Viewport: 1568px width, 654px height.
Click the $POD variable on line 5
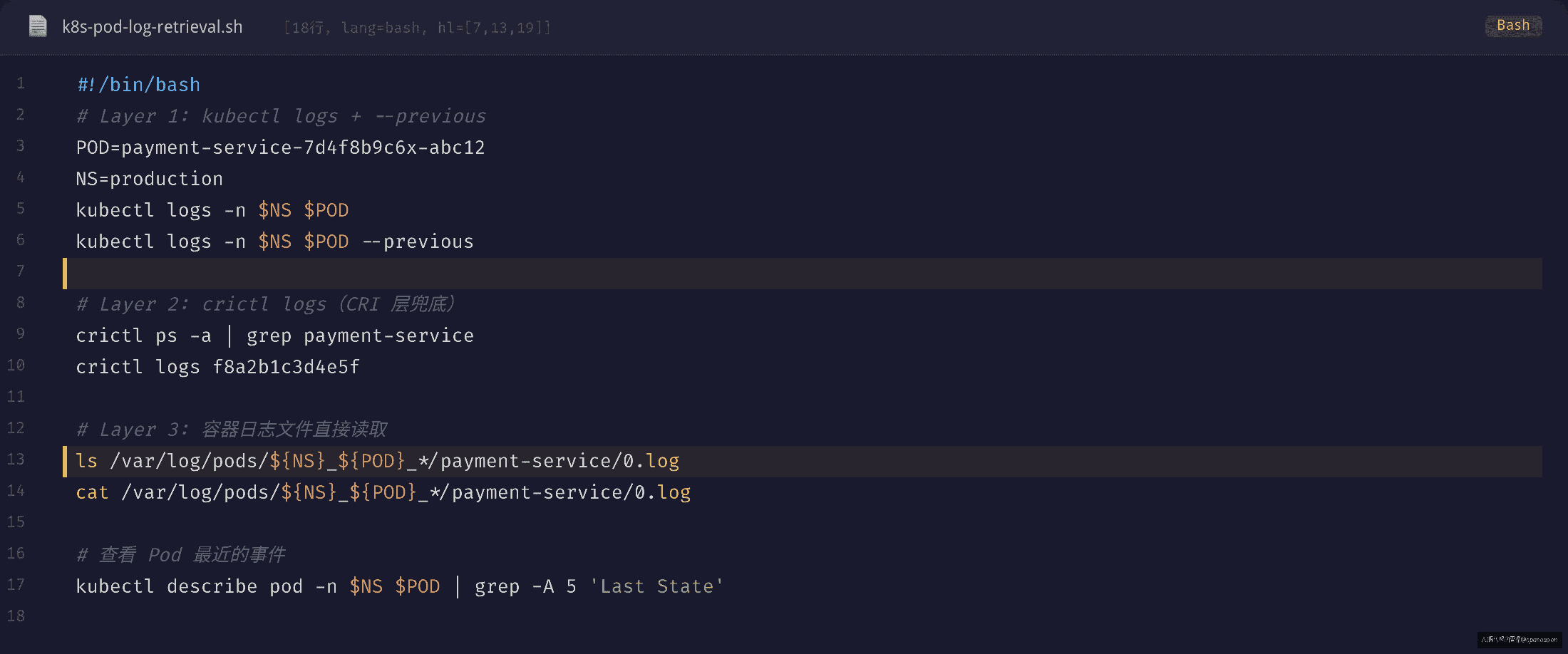click(326, 210)
